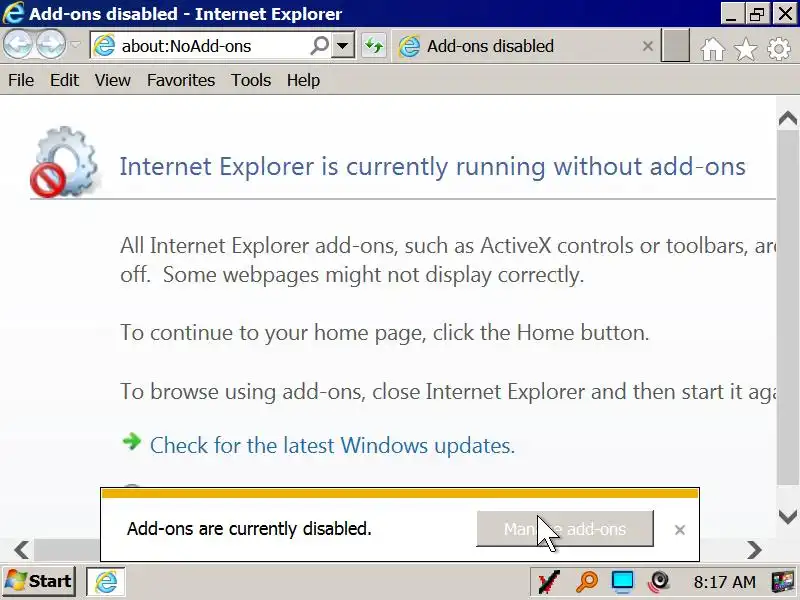
Task: Click the Internet Explorer taskbar button
Action: 106,581
